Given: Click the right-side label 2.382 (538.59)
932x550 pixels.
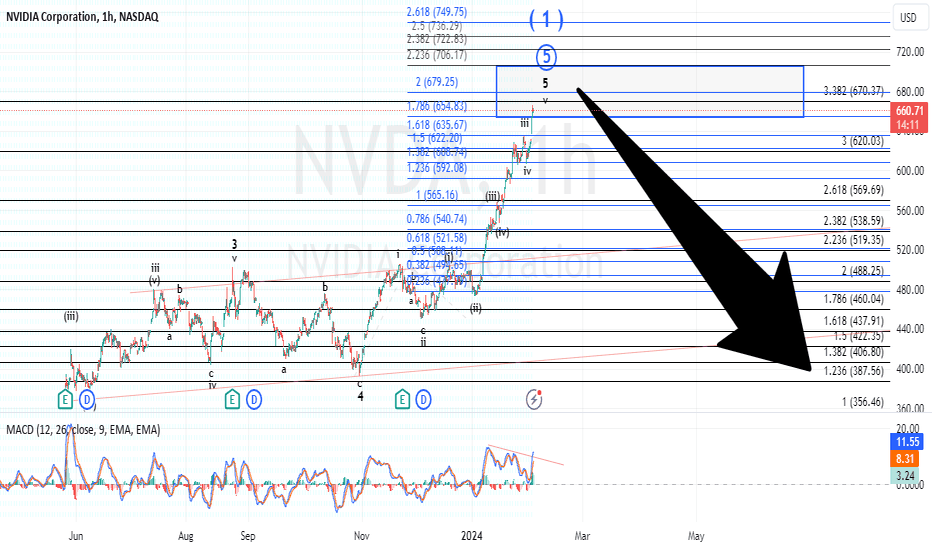Looking at the screenshot, I should point(854,221).
